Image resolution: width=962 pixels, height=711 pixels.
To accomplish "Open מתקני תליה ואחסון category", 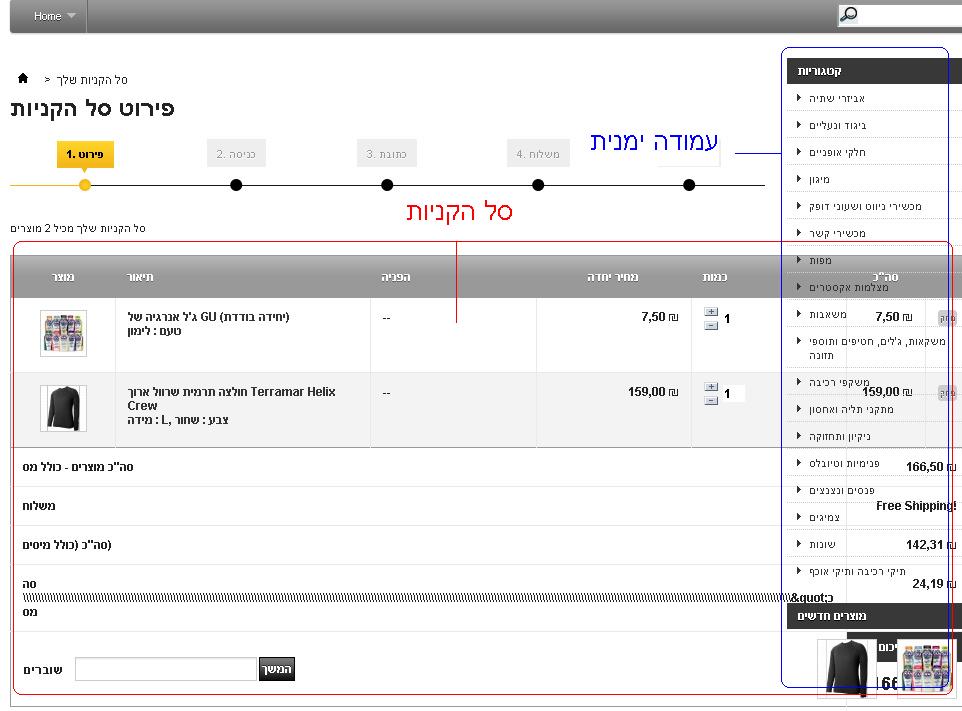I will point(851,409).
